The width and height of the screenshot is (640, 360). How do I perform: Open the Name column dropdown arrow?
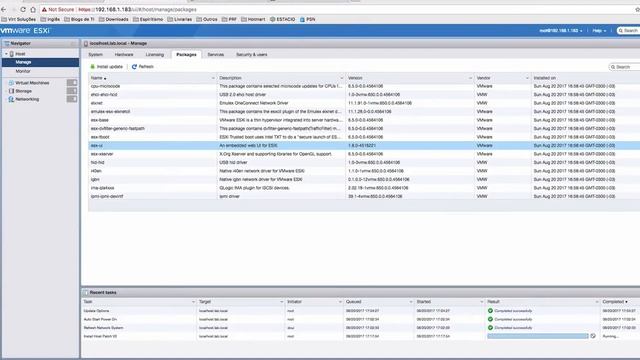coord(213,78)
